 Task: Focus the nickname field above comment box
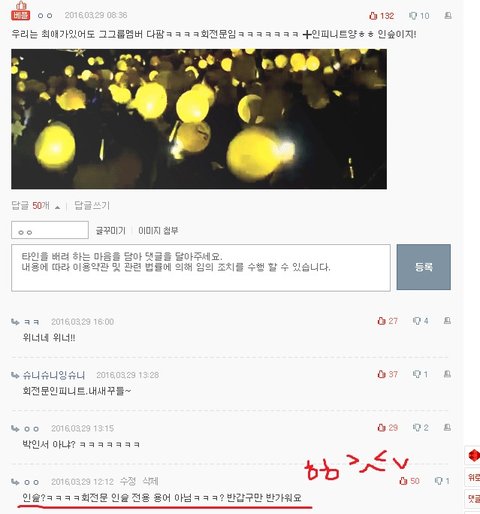(50, 230)
